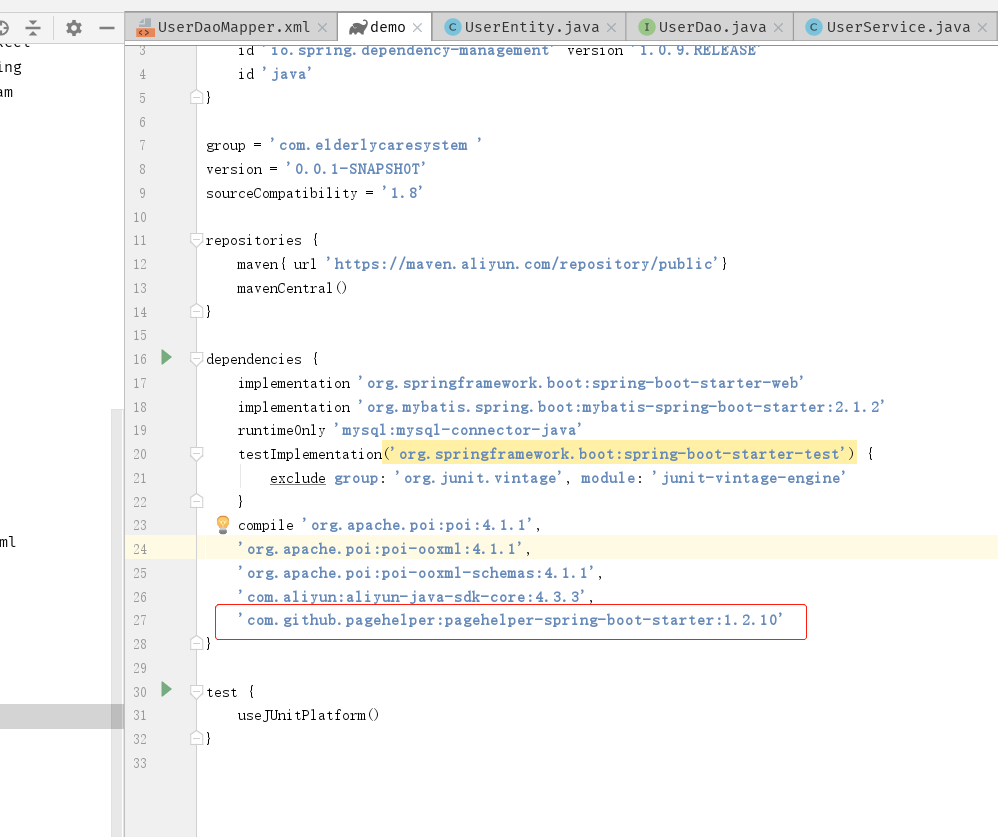This screenshot has width=998, height=837.
Task: Fold the test block on line 30
Action: click(x=197, y=691)
